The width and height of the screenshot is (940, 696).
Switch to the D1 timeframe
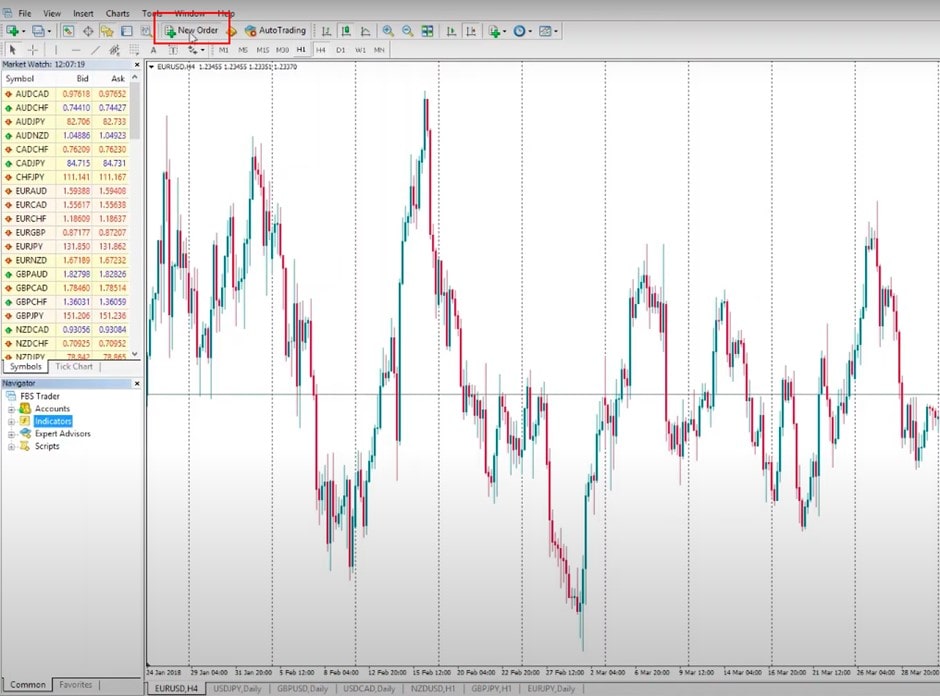(x=340, y=49)
